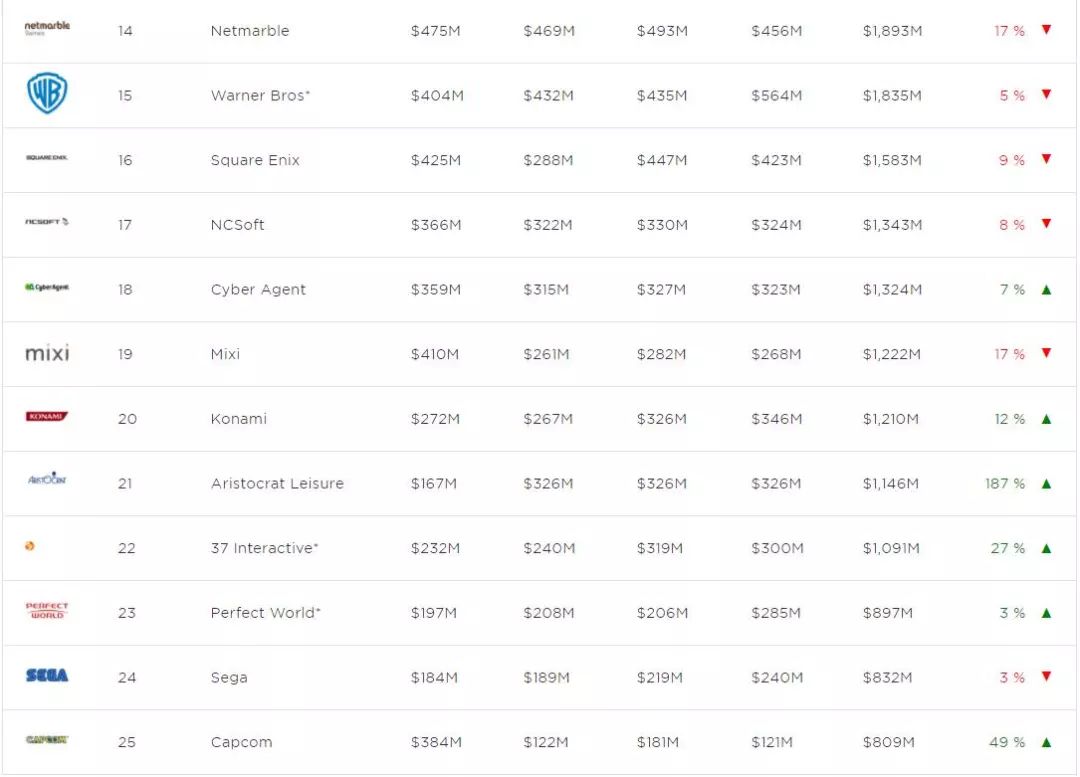Click the Warner Bros shield logo

pyautogui.click(x=47, y=94)
